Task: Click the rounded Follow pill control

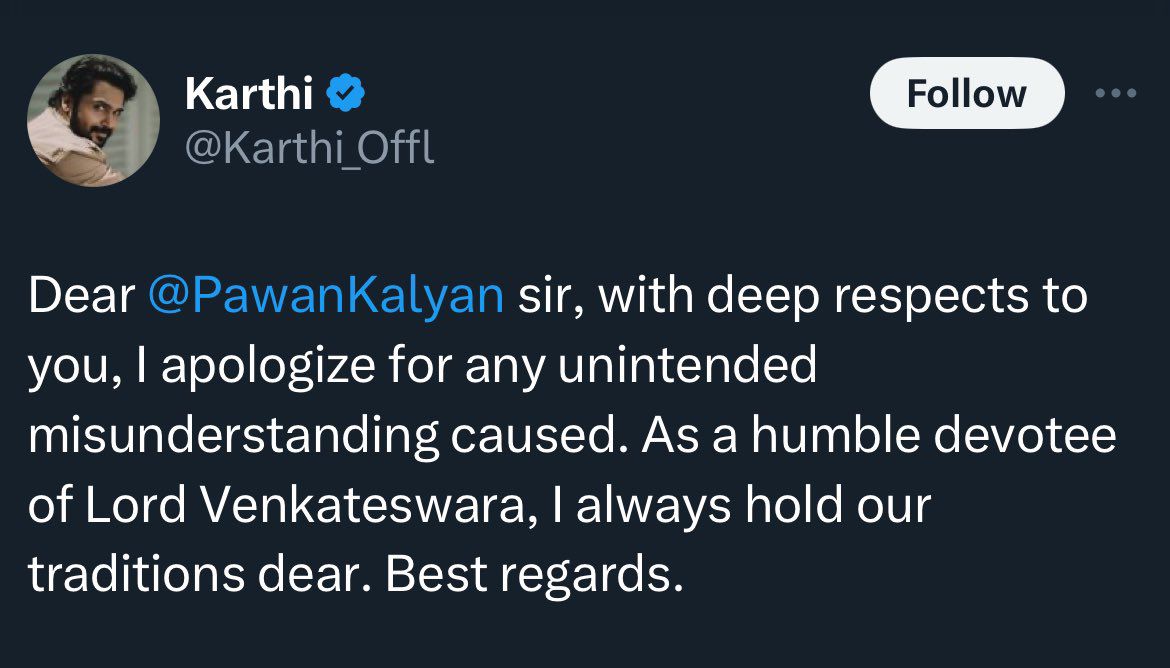Action: point(966,93)
